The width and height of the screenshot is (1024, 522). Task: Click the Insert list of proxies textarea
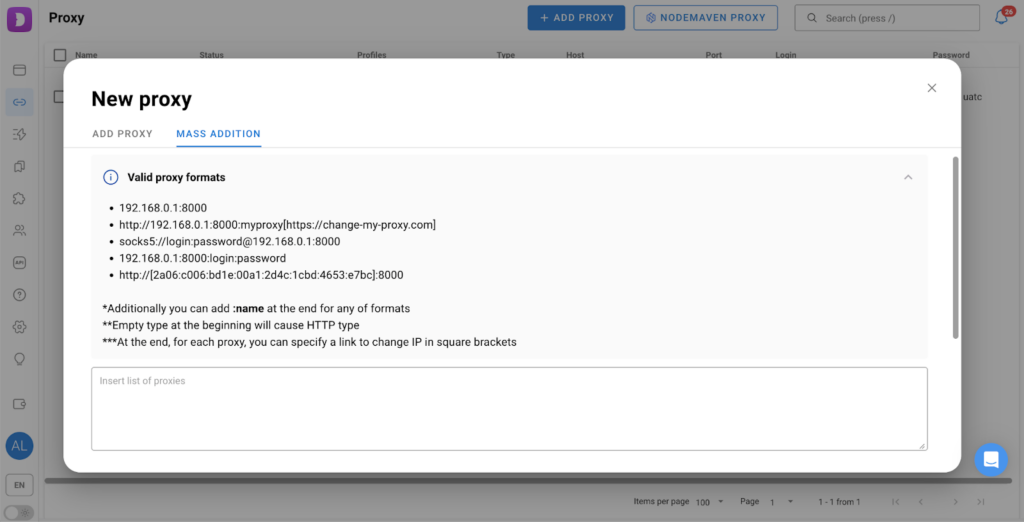point(509,409)
